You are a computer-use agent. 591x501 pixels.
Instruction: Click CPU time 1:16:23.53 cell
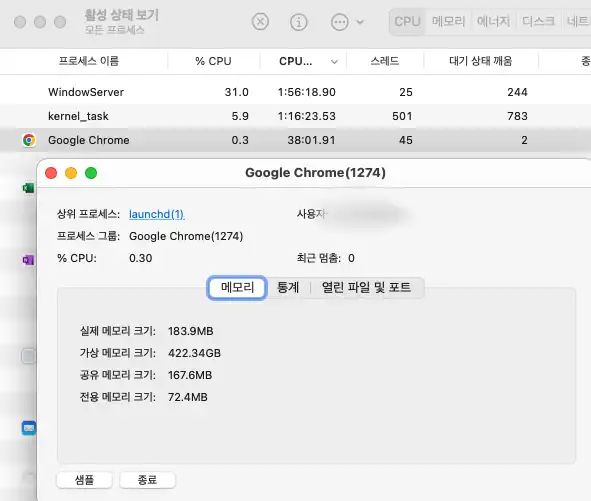tap(306, 116)
